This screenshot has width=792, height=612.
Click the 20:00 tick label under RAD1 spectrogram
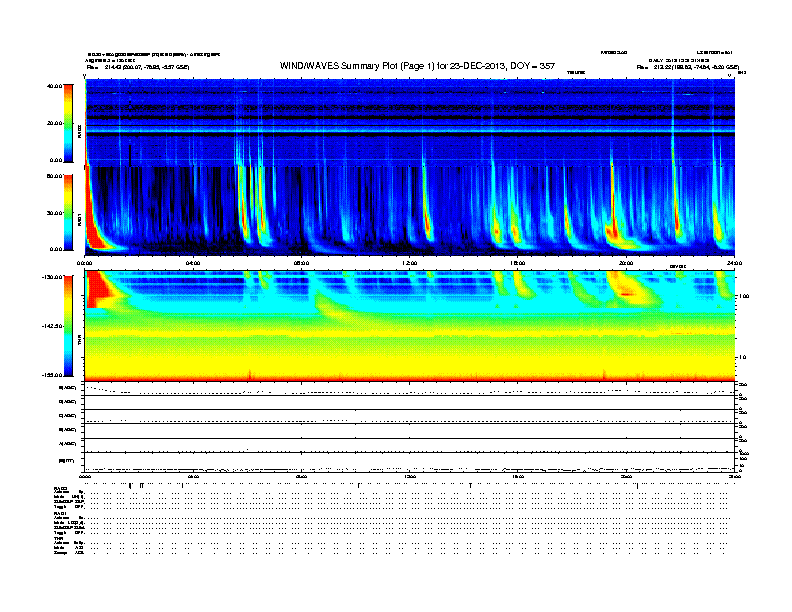626,263
